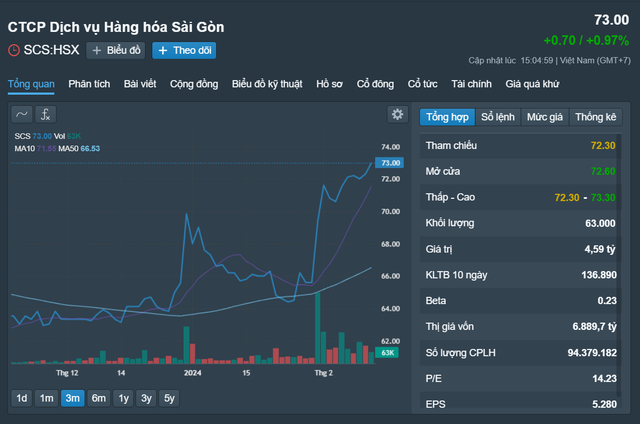The image size is (640, 424).
Task: Show the Thống kê panel tab
Action: point(595,117)
